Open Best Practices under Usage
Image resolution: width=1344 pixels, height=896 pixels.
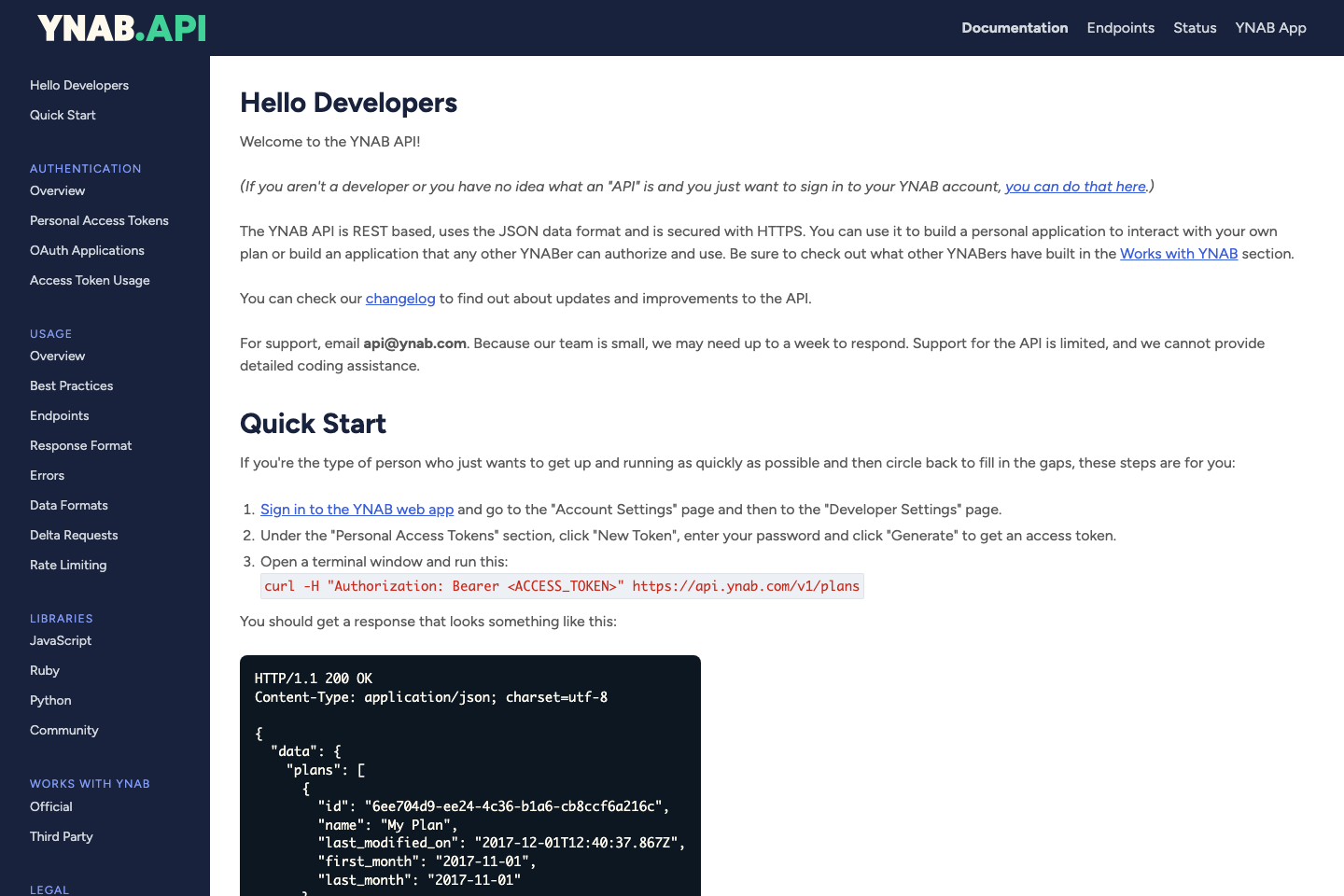(x=71, y=385)
